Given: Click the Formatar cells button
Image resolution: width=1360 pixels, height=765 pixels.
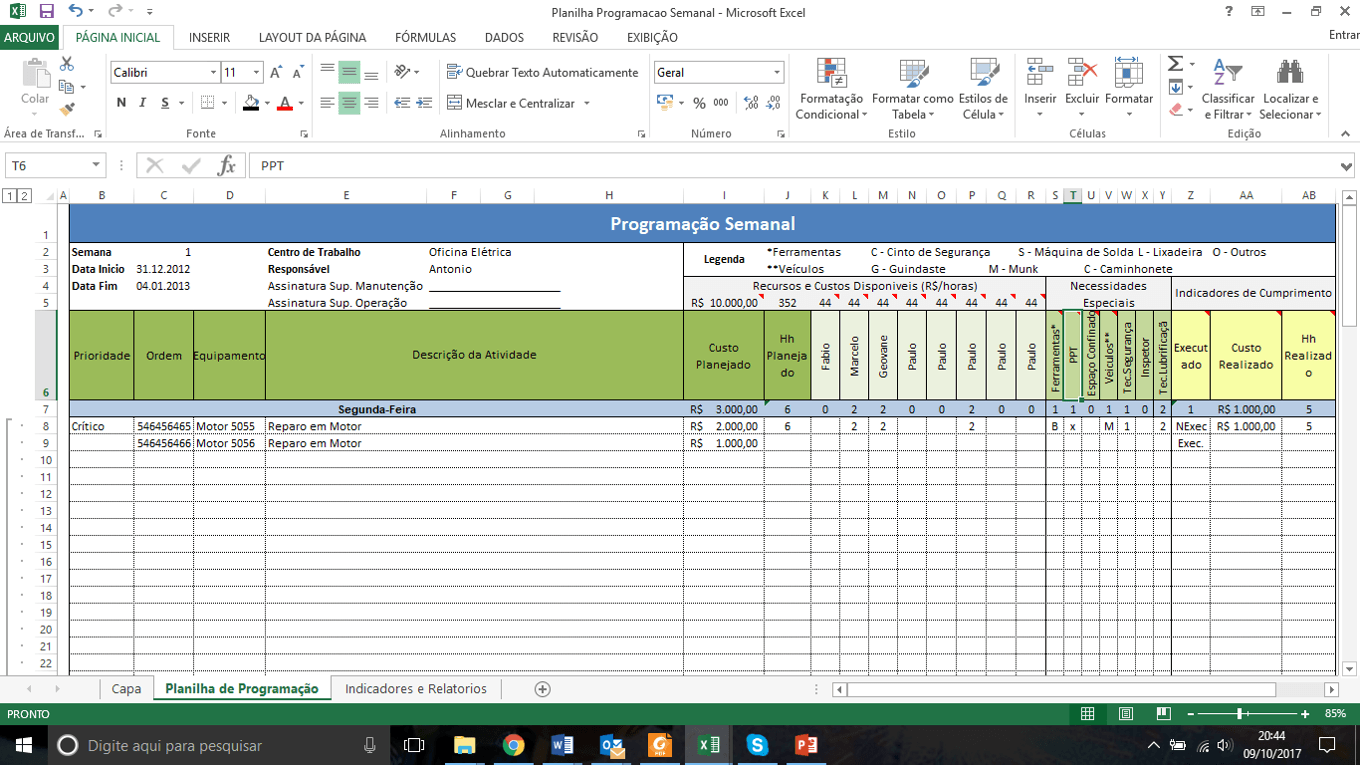Looking at the screenshot, I should pos(1129,89).
